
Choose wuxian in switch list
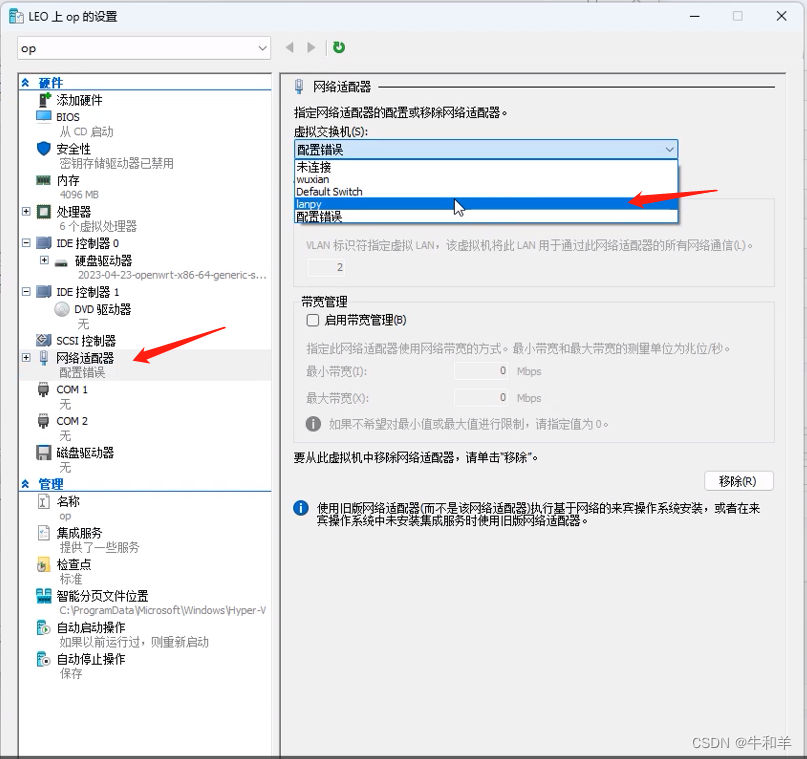(486, 179)
